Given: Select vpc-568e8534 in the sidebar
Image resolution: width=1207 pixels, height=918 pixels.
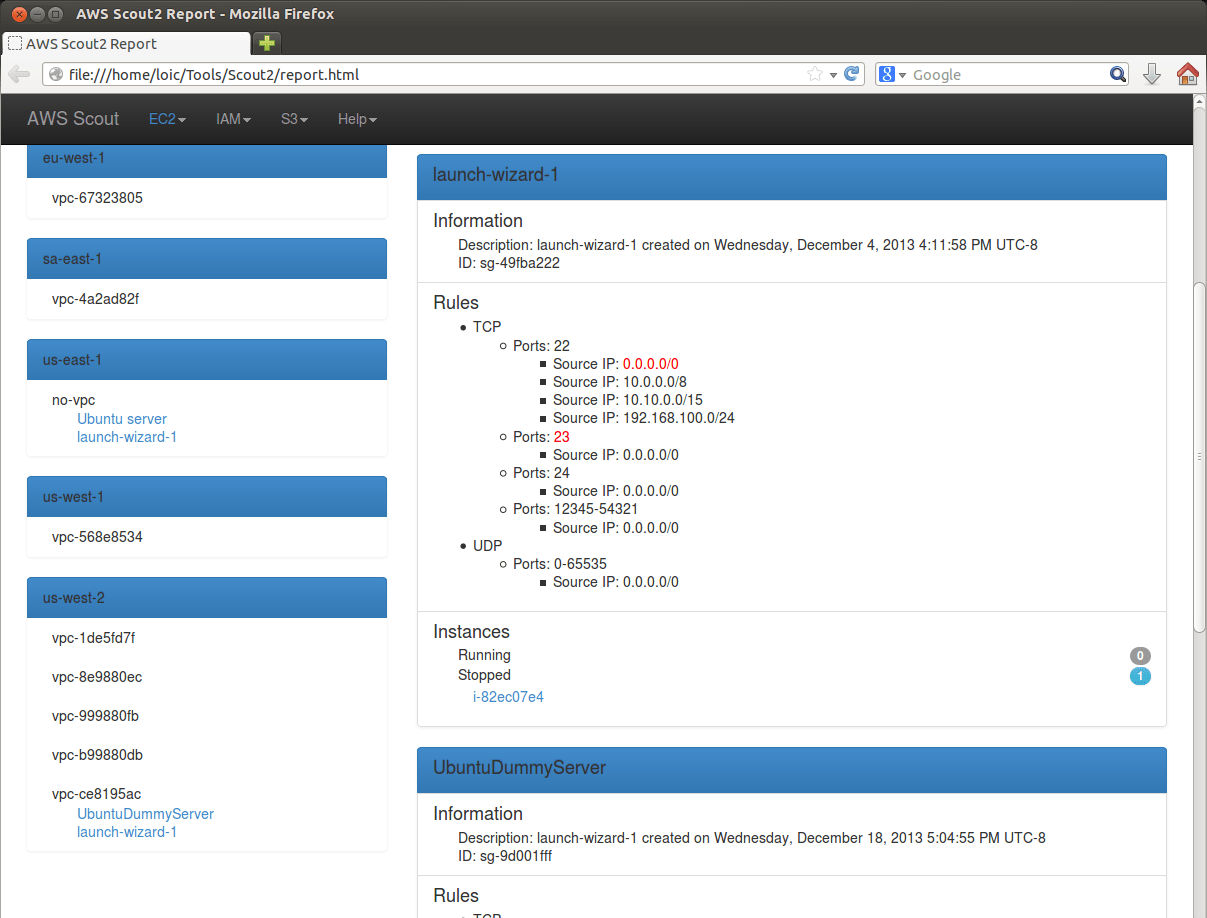Looking at the screenshot, I should (x=97, y=537).
